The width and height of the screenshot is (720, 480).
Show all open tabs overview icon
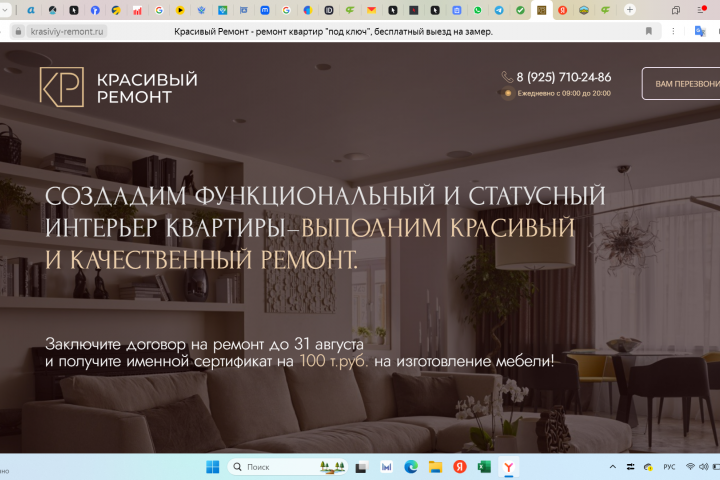coord(676,10)
